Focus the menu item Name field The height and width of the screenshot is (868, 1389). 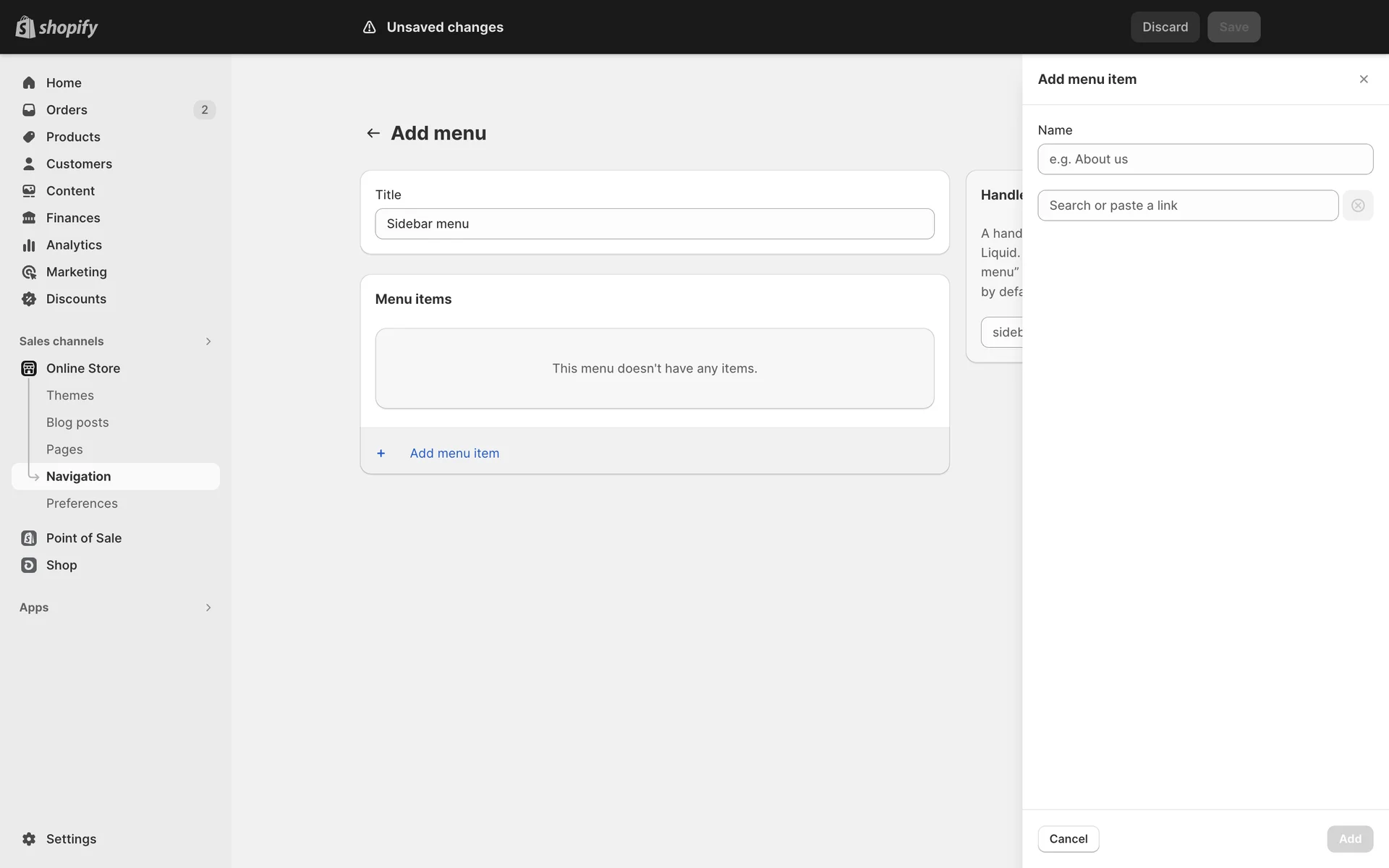(x=1205, y=159)
